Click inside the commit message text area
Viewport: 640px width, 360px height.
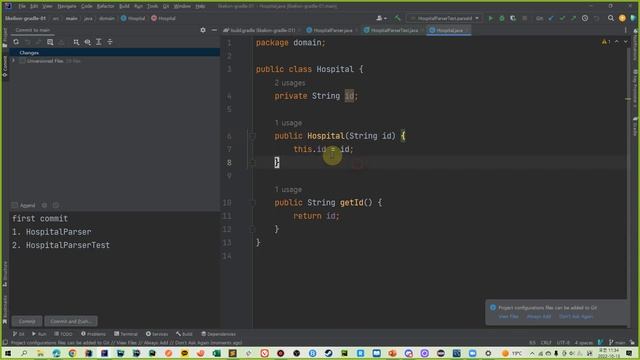(x=115, y=262)
